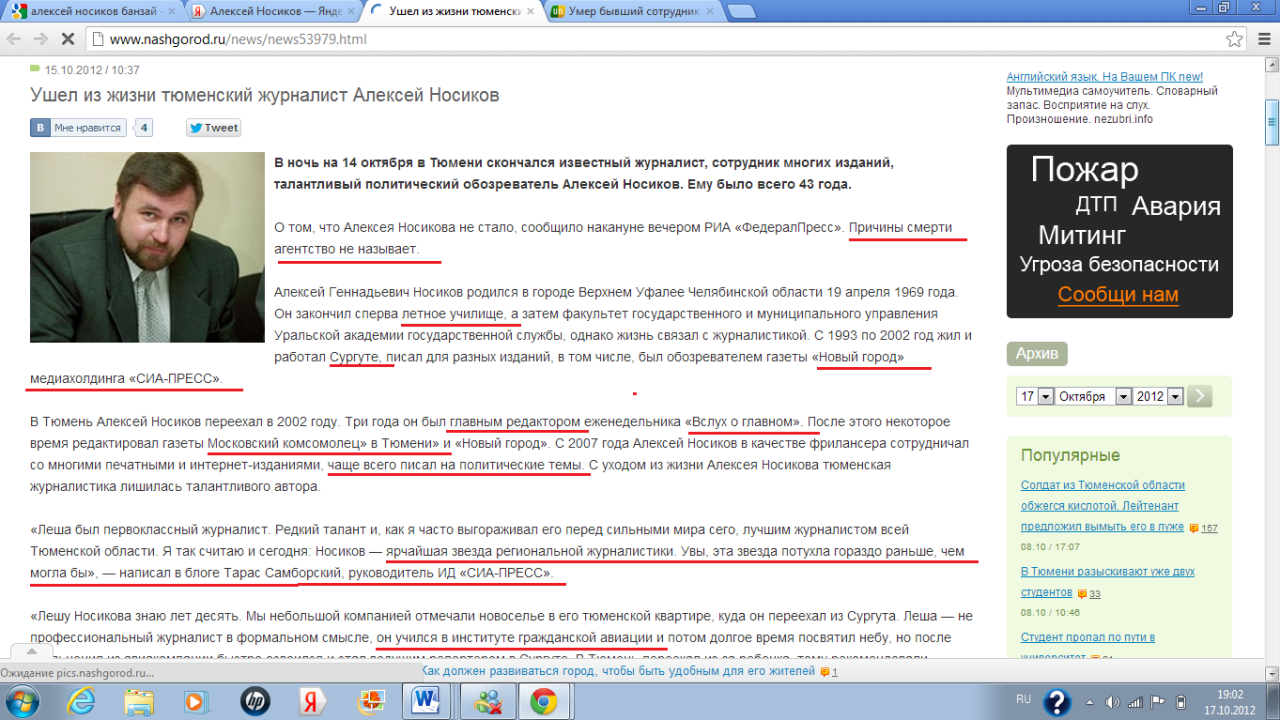The width and height of the screenshot is (1280, 720).
Task: Check battery power status in tray
Action: pyautogui.click(x=1180, y=702)
